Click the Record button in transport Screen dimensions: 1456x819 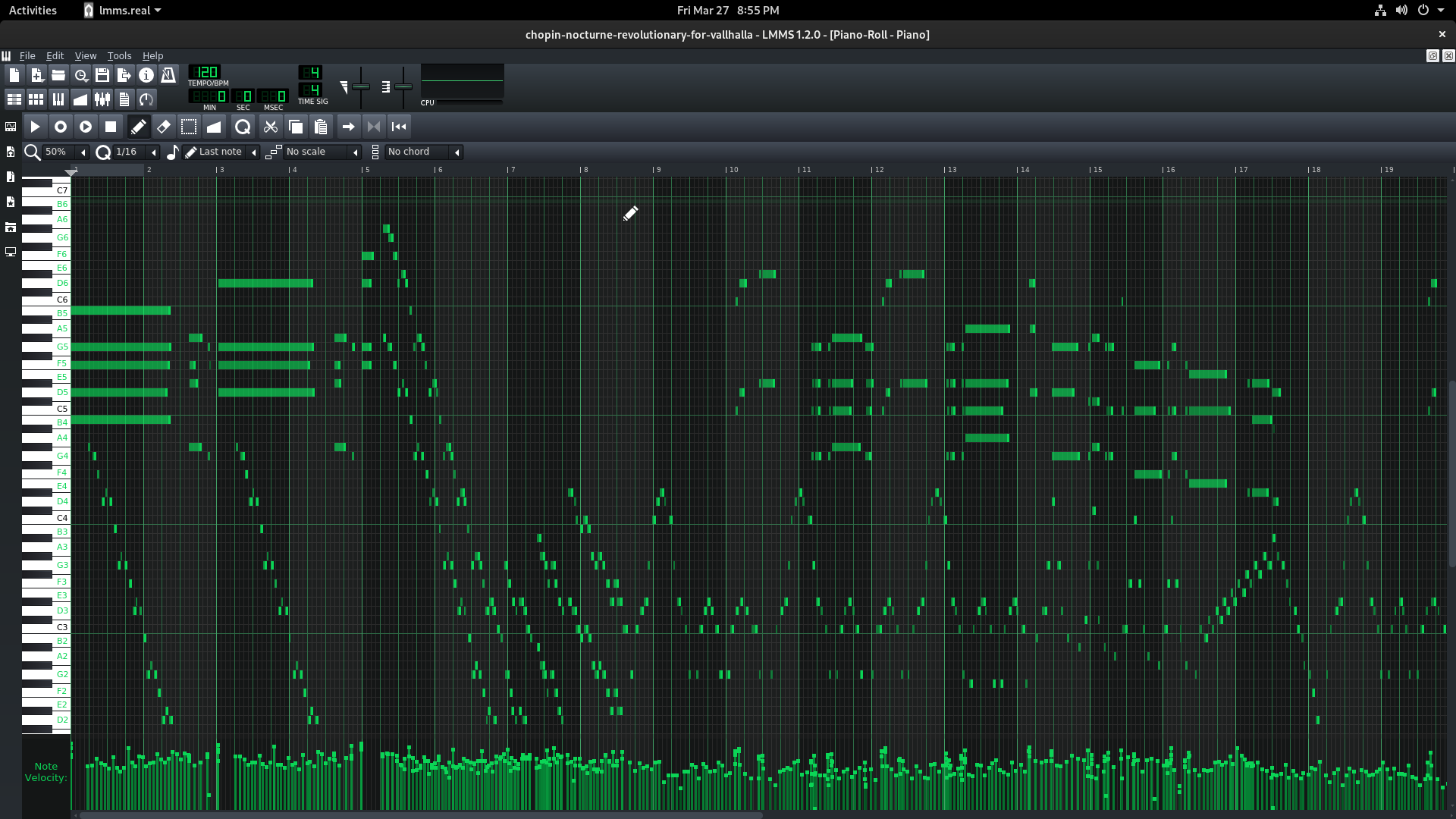click(x=59, y=126)
